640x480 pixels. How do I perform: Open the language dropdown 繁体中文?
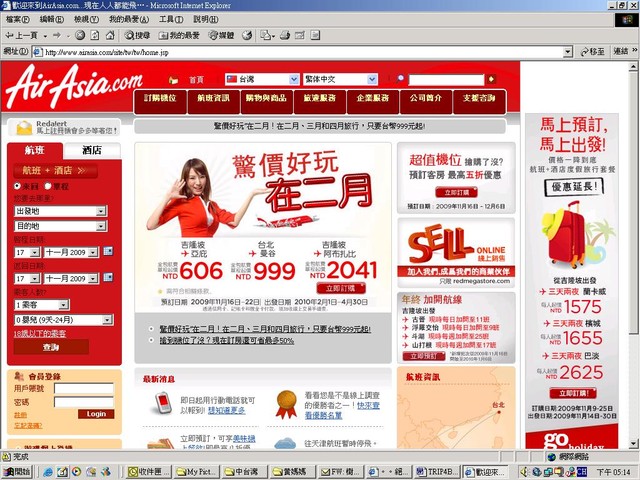coord(340,79)
